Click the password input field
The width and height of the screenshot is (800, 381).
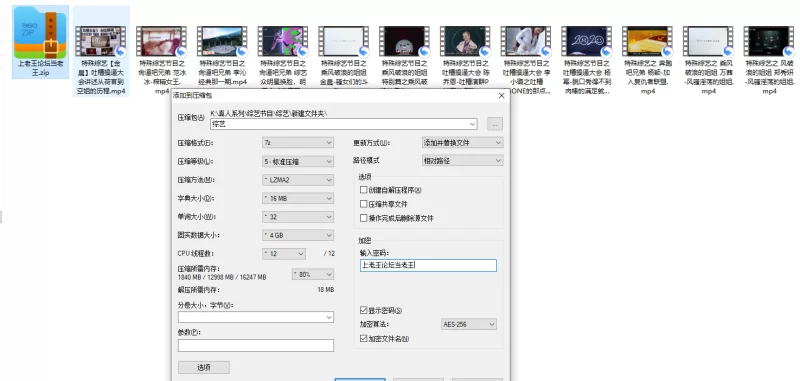(428, 265)
